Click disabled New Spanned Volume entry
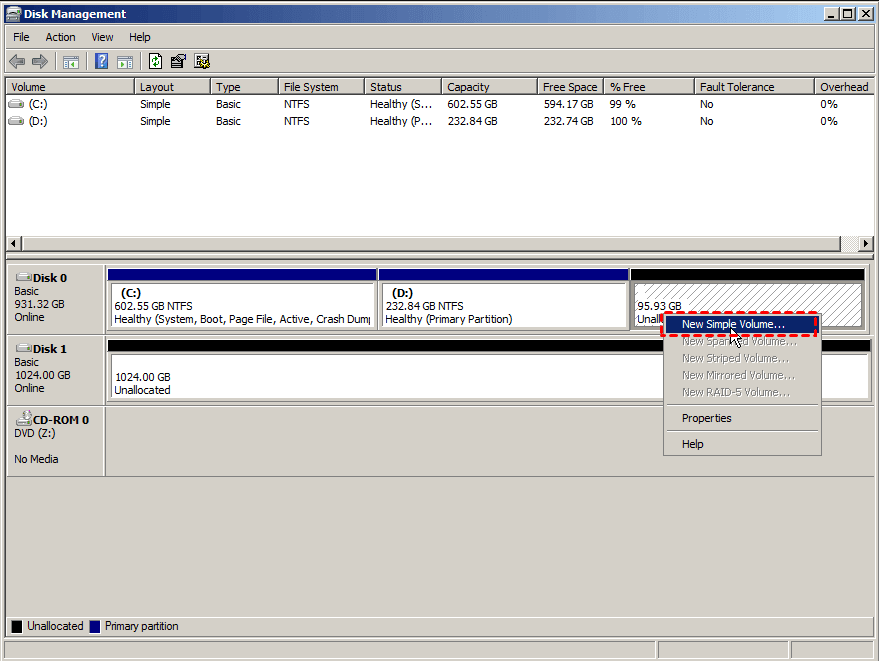The image size is (879, 661). tap(742, 341)
